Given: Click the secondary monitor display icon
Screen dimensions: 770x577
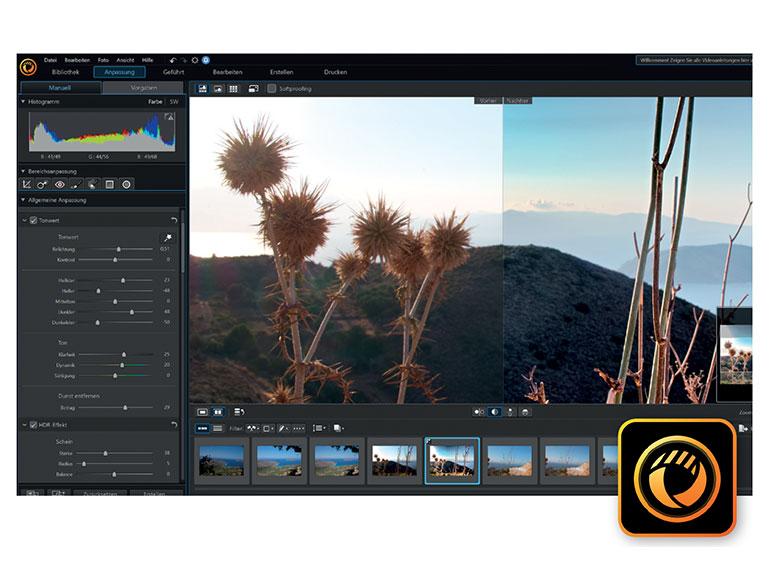Looking at the screenshot, I should pos(253,88).
